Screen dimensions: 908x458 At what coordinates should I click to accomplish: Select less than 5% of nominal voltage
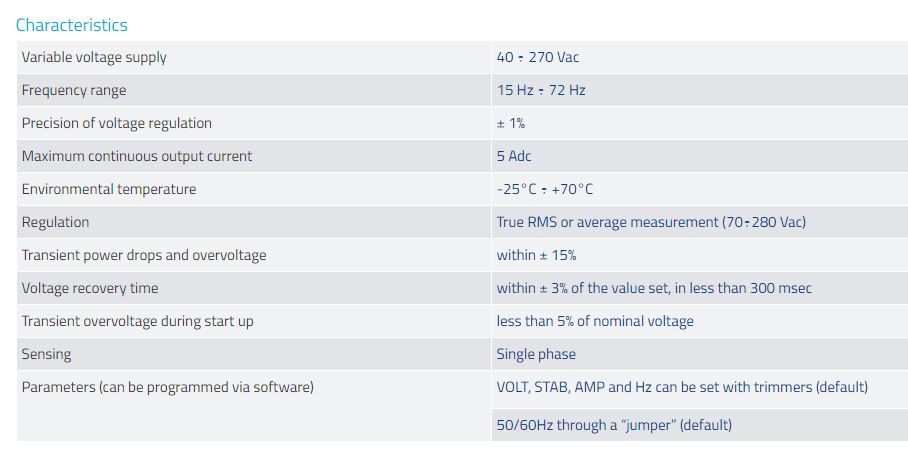coord(595,322)
